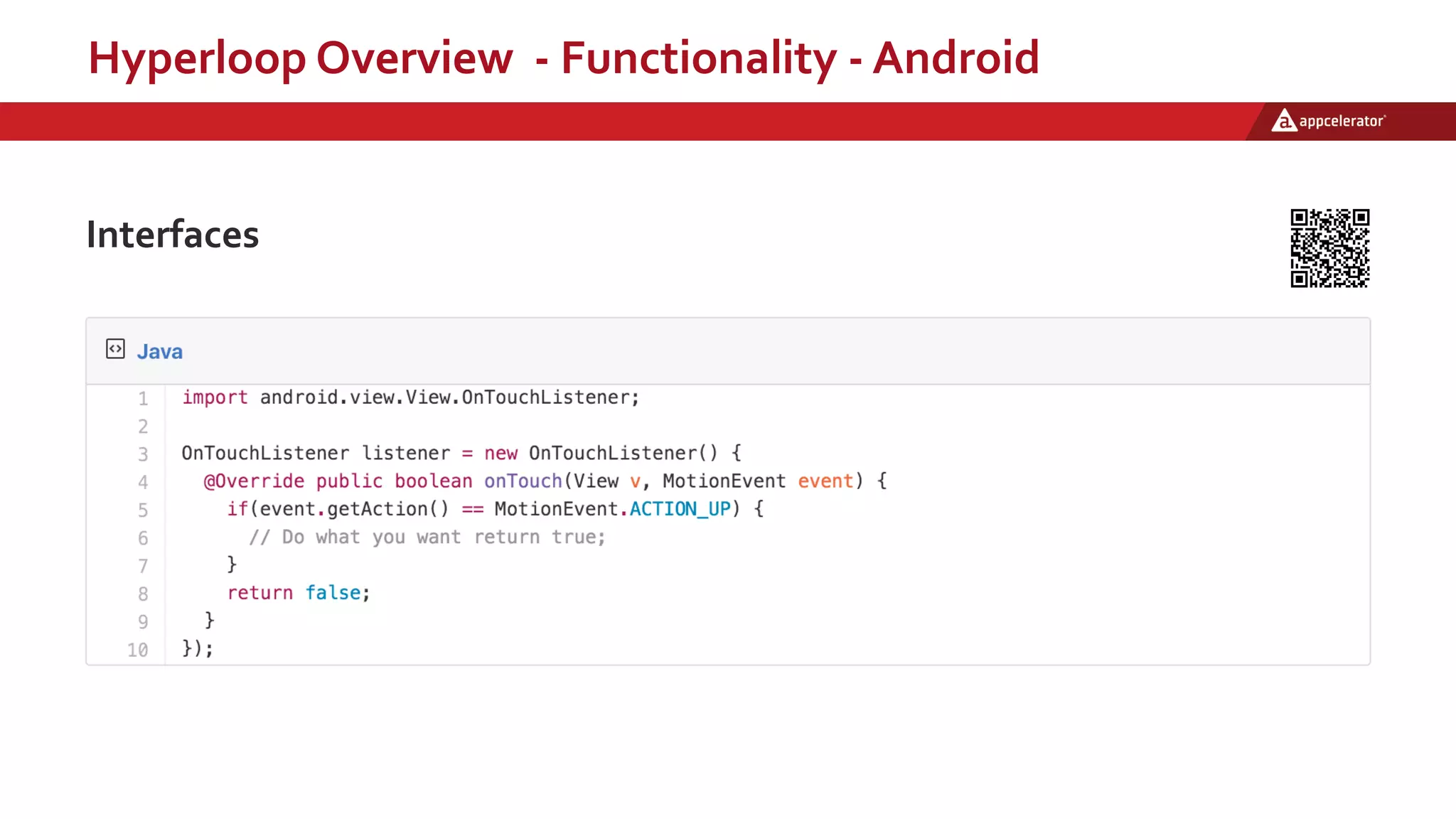1456x819 pixels.
Task: Click the event parameter on line 4
Action: pos(825,481)
